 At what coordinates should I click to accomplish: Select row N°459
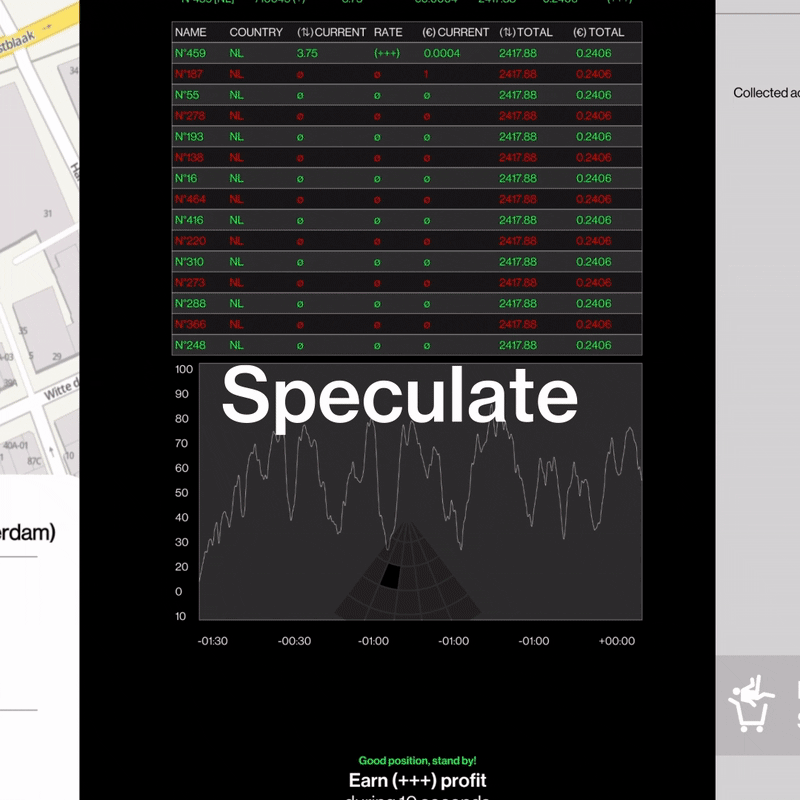407,53
